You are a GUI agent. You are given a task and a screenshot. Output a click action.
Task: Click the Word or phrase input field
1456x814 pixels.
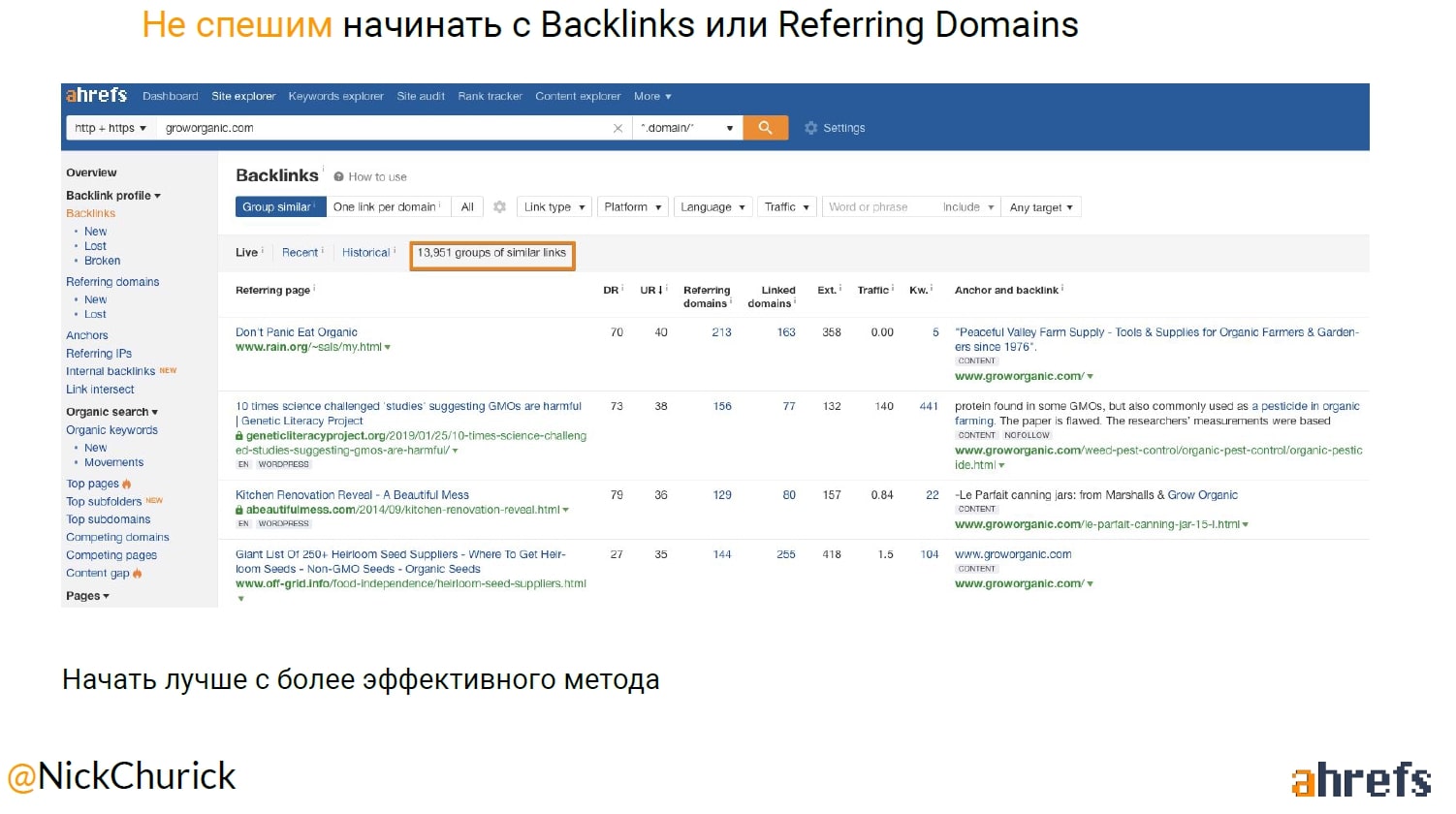(877, 207)
